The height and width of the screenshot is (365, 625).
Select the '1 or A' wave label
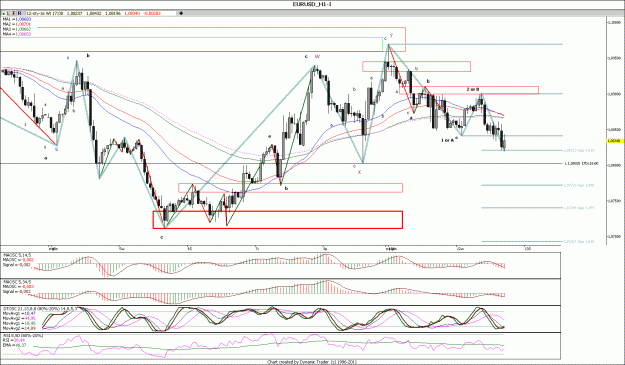pyautogui.click(x=448, y=140)
